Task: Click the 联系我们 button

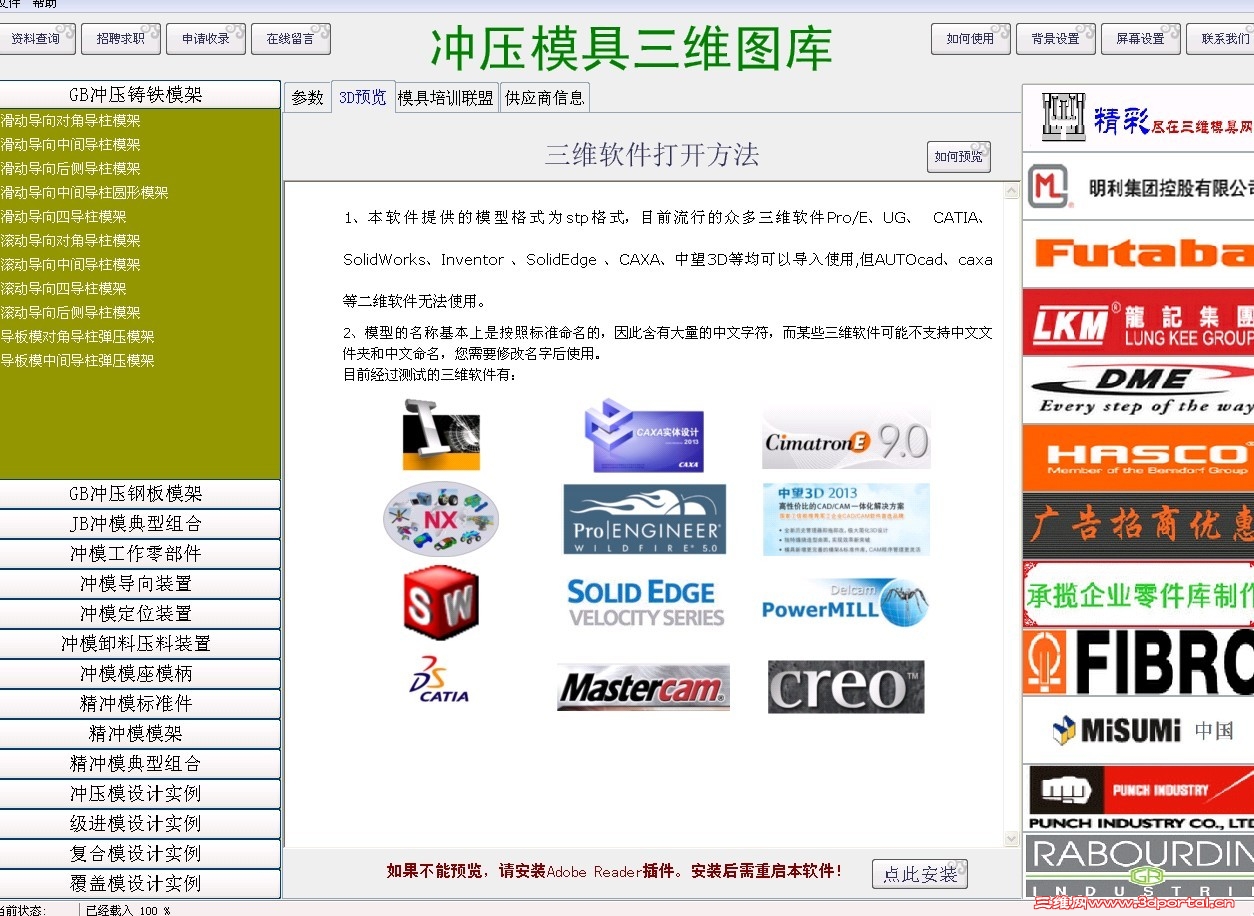Action: click(x=1221, y=39)
